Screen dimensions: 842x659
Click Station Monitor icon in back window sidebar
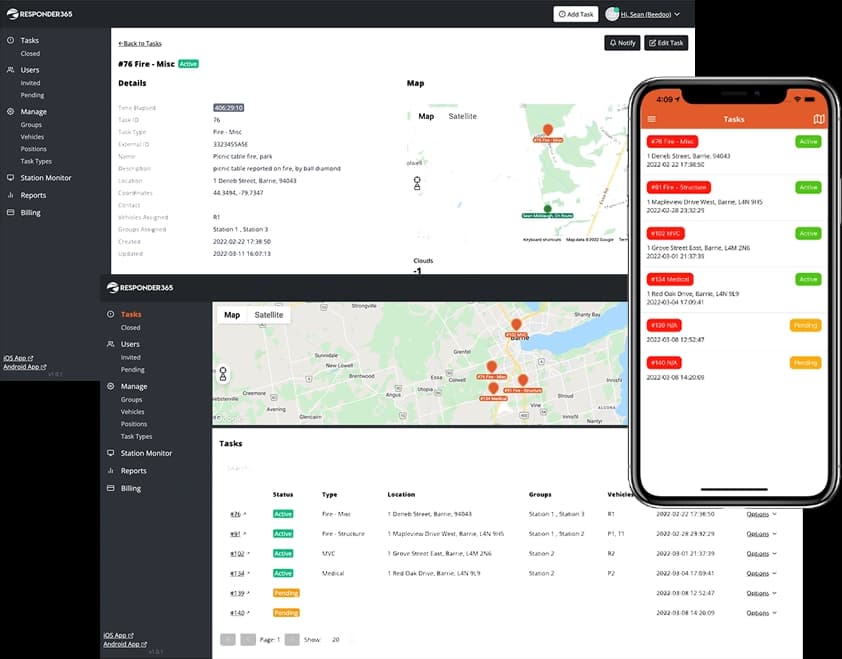pyautogui.click(x=11, y=178)
